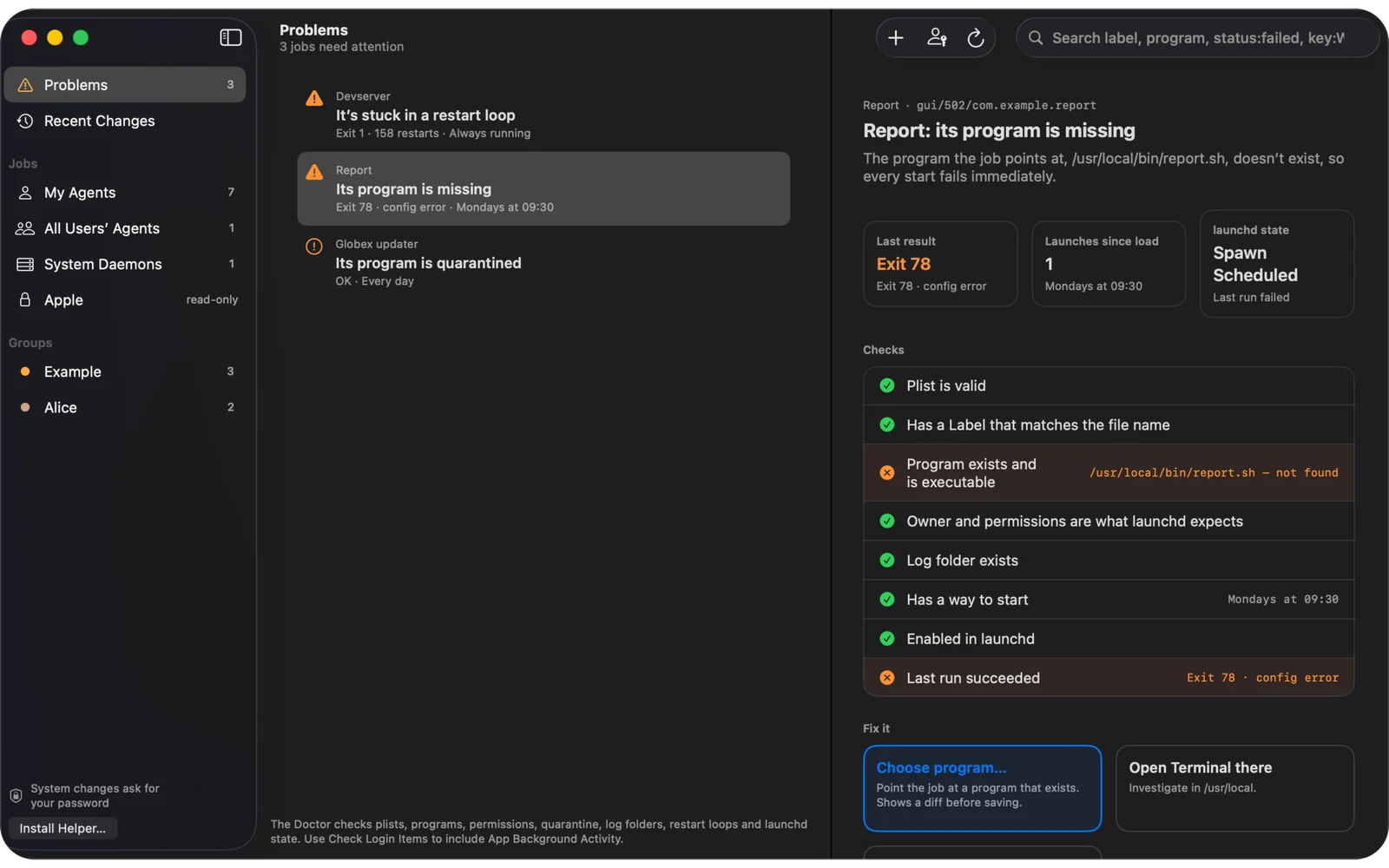Click the green check for Label matches file name
This screenshot has height=868, width=1389.
tap(887, 424)
